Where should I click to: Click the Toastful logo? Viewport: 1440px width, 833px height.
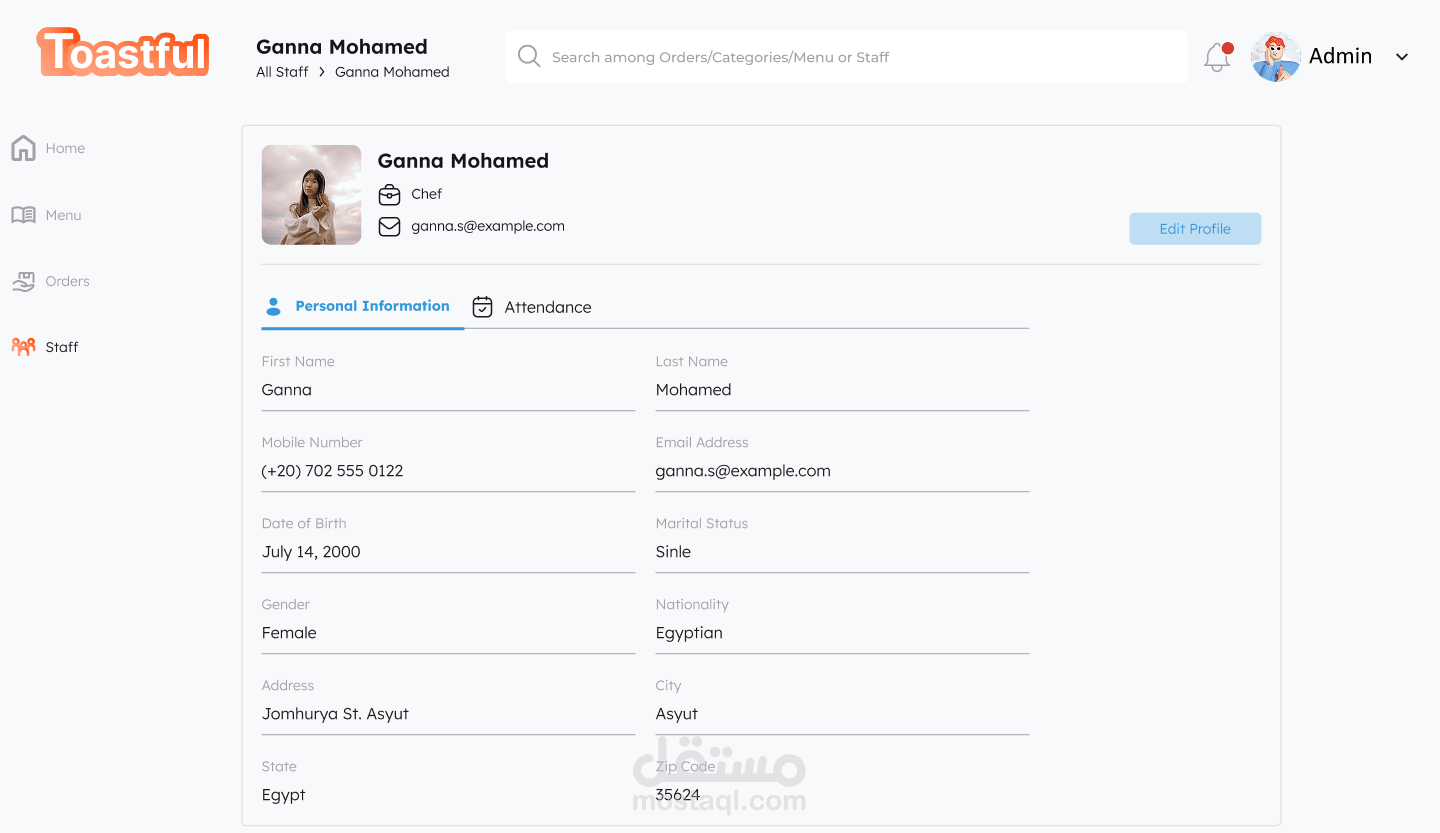123,52
